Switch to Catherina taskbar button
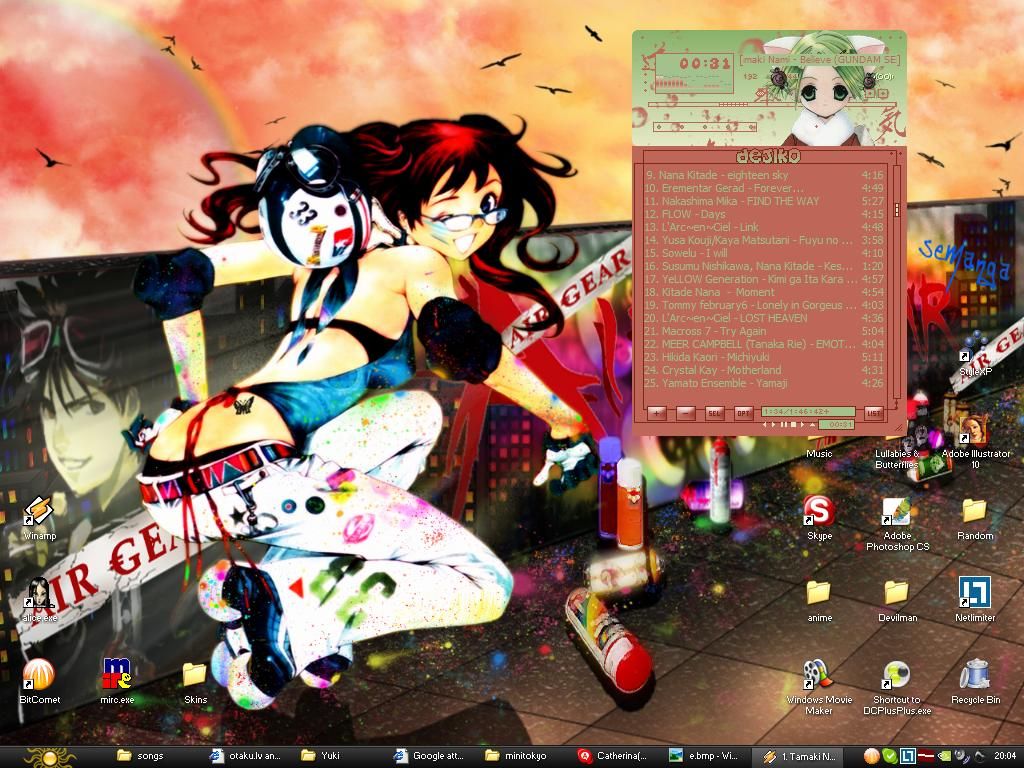Screen dimensions: 1024x768 tap(615, 757)
